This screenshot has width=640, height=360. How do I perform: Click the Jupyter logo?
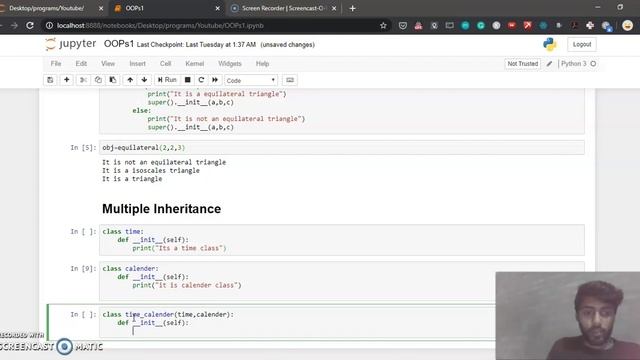click(71, 44)
